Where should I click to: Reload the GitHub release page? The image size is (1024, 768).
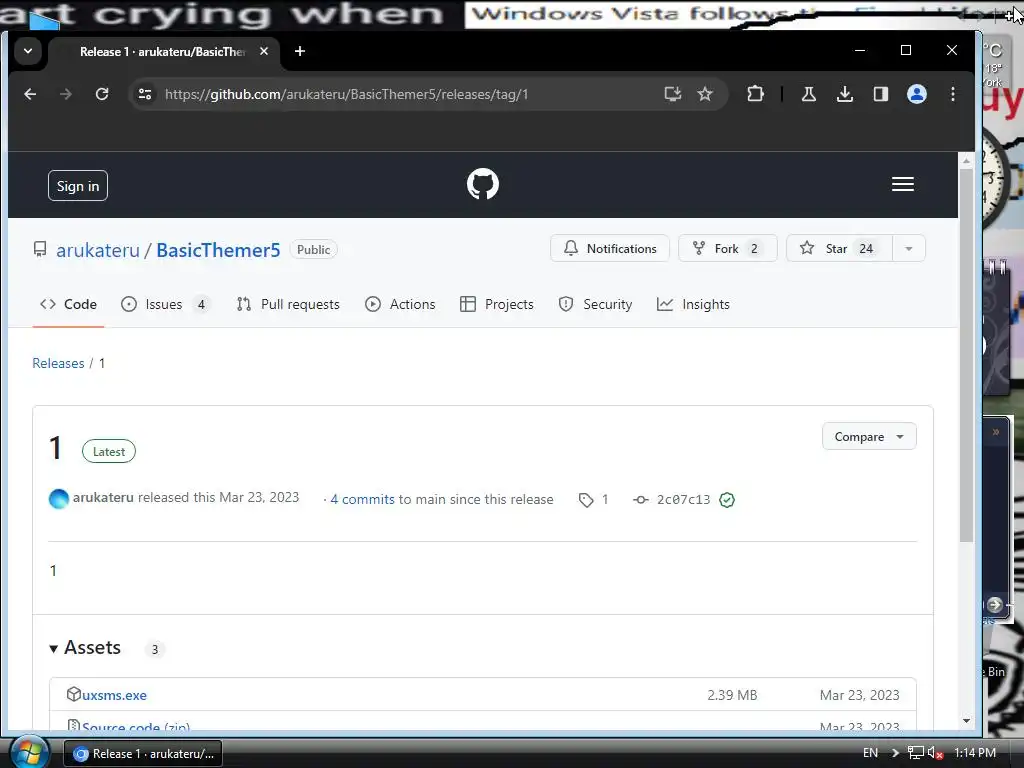coord(102,94)
